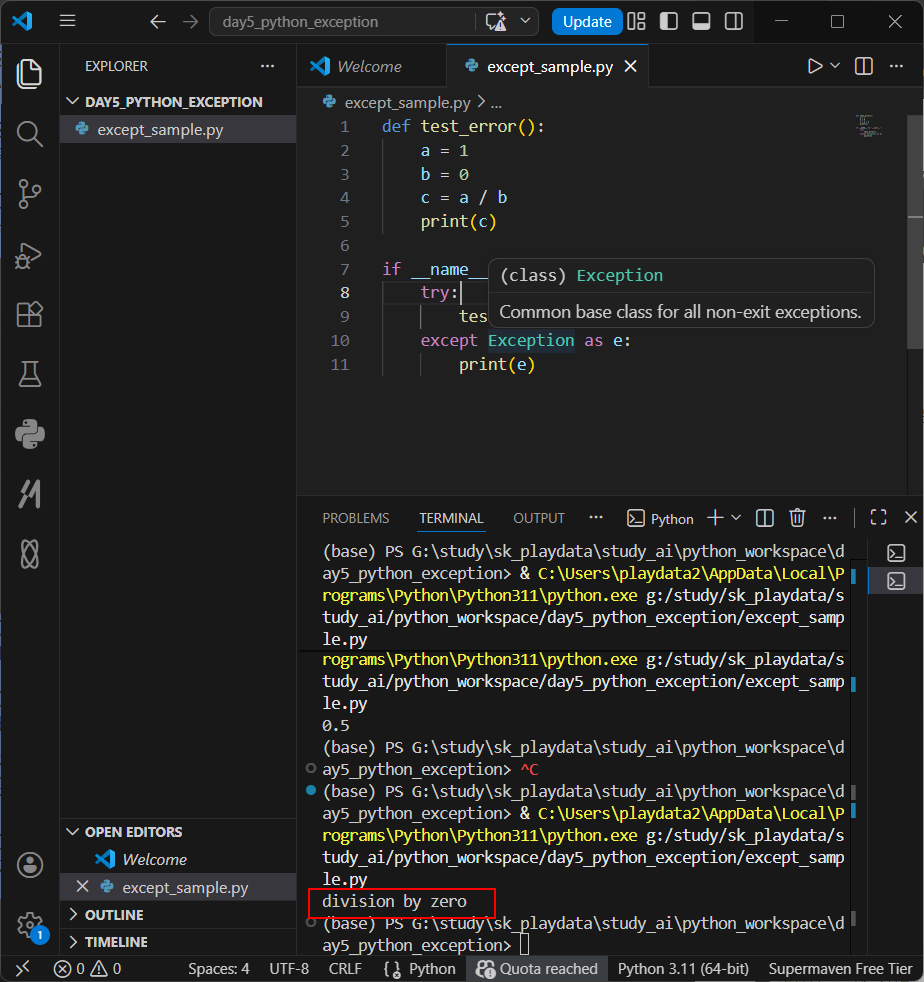Viewport: 924px width, 982px height.
Task: Show errors and warnings in status bar
Action: tap(88, 969)
